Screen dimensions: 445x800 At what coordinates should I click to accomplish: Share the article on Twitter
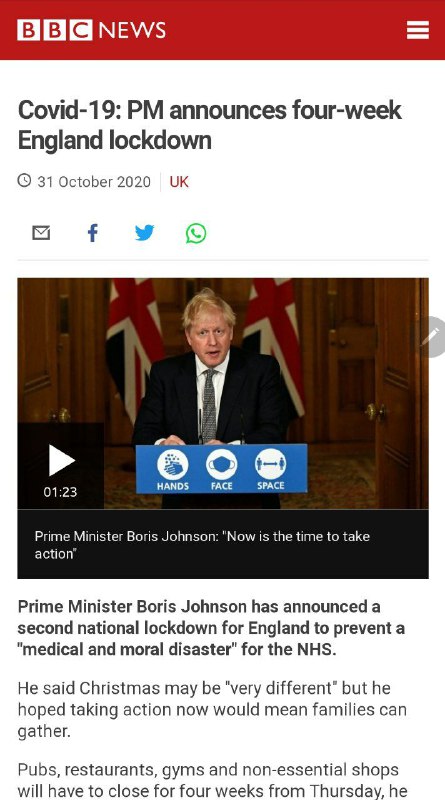(144, 233)
